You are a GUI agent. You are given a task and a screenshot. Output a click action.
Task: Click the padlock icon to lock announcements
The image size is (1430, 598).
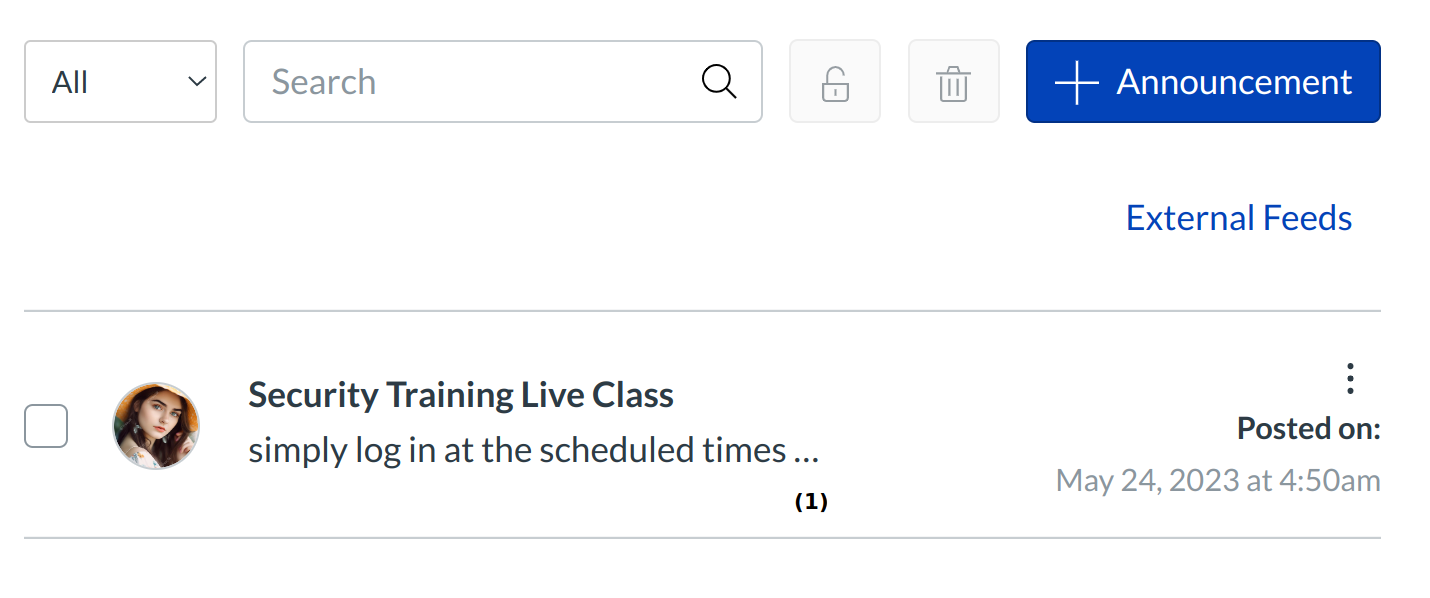[x=835, y=82]
